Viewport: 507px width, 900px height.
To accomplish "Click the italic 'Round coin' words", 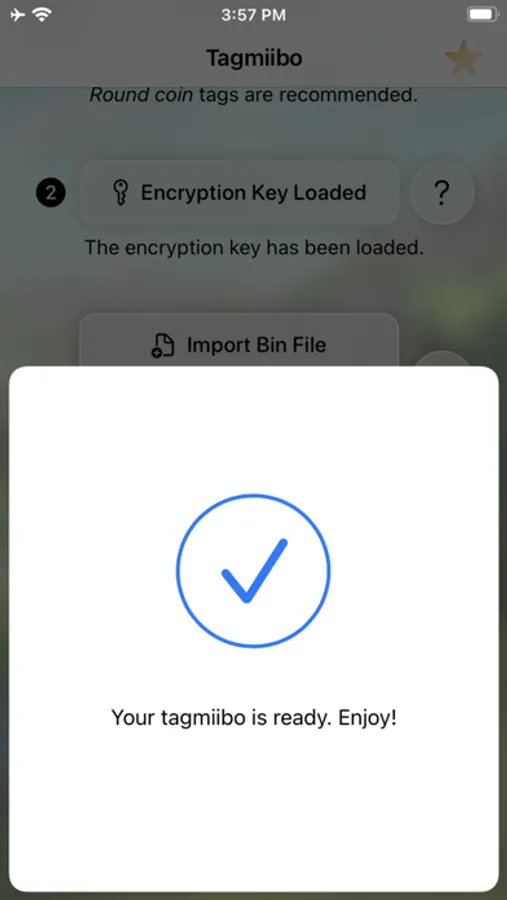I will tap(141, 95).
